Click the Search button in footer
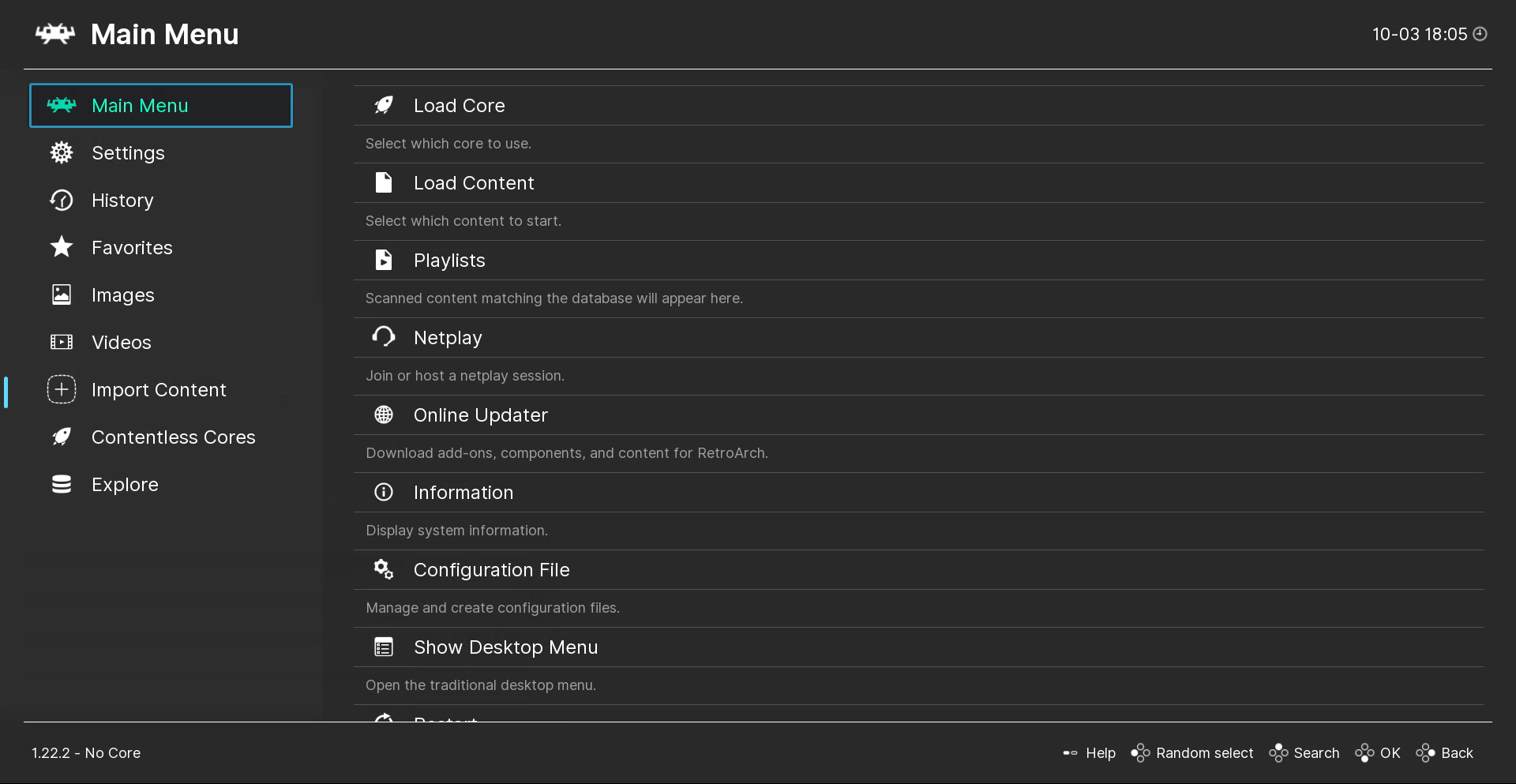 pyautogui.click(x=1304, y=753)
